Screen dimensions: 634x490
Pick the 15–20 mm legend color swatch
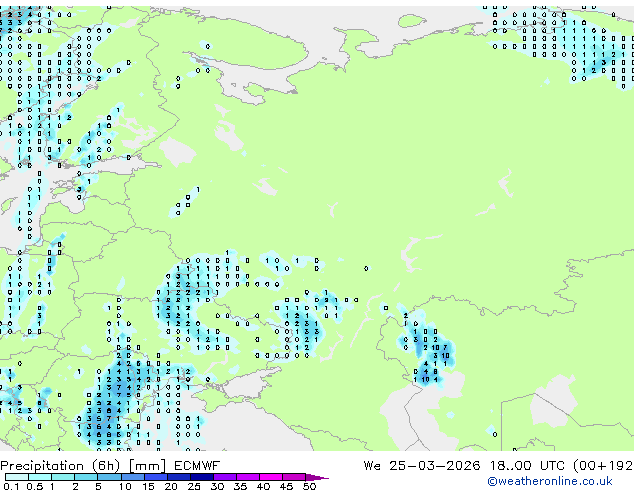(156, 477)
